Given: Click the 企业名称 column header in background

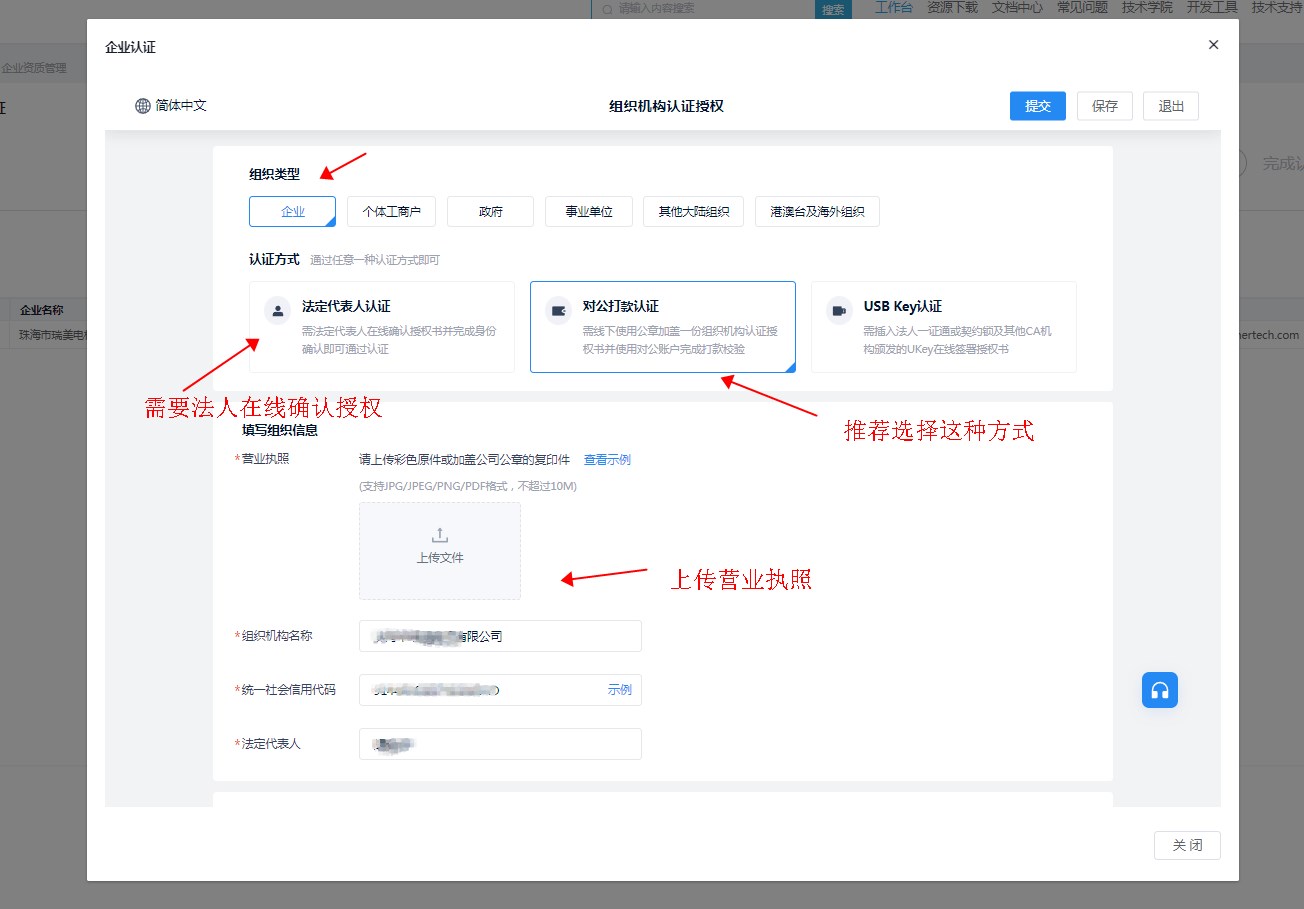Looking at the screenshot, I should (42, 310).
